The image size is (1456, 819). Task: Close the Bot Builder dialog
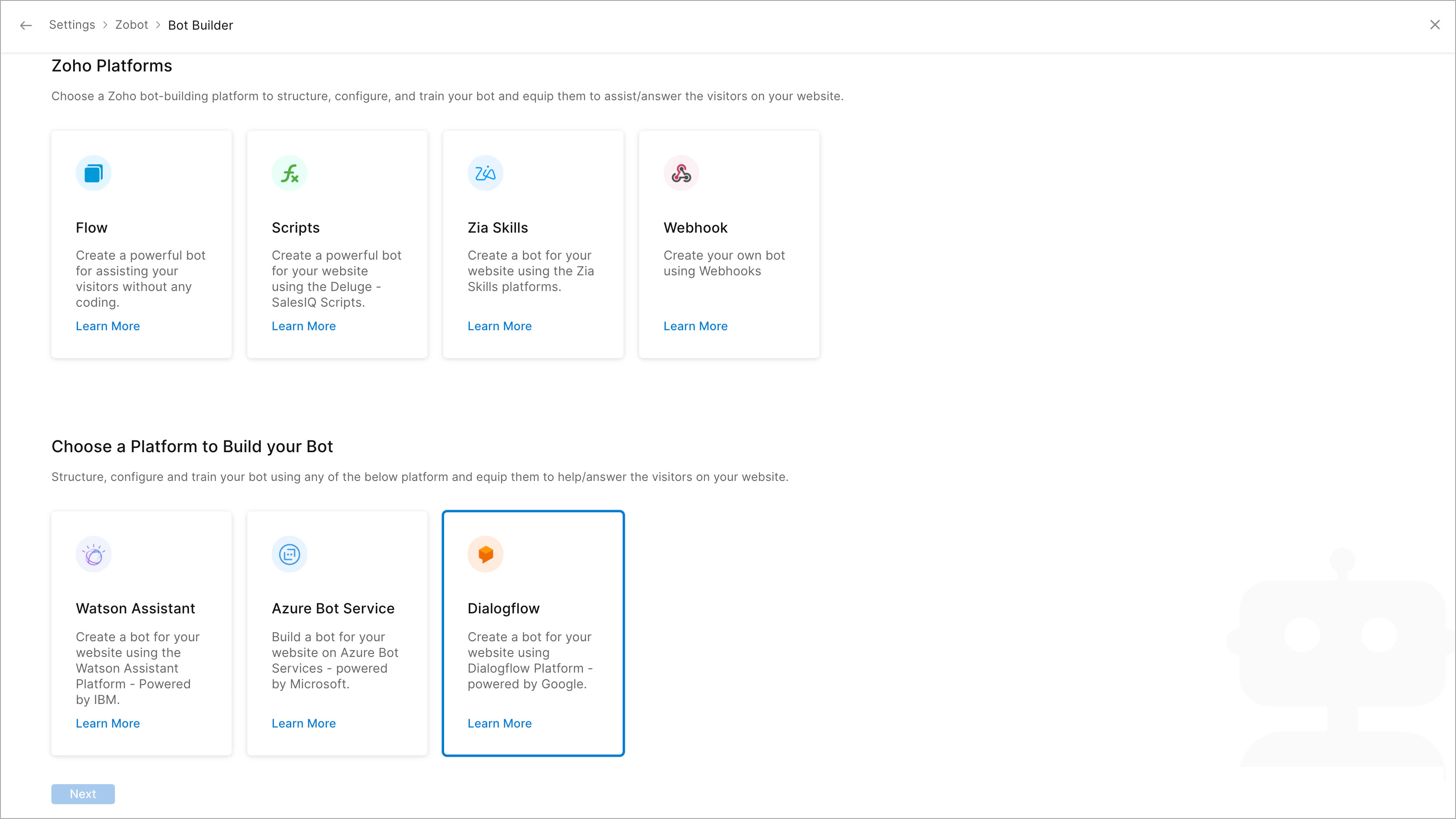1435,25
